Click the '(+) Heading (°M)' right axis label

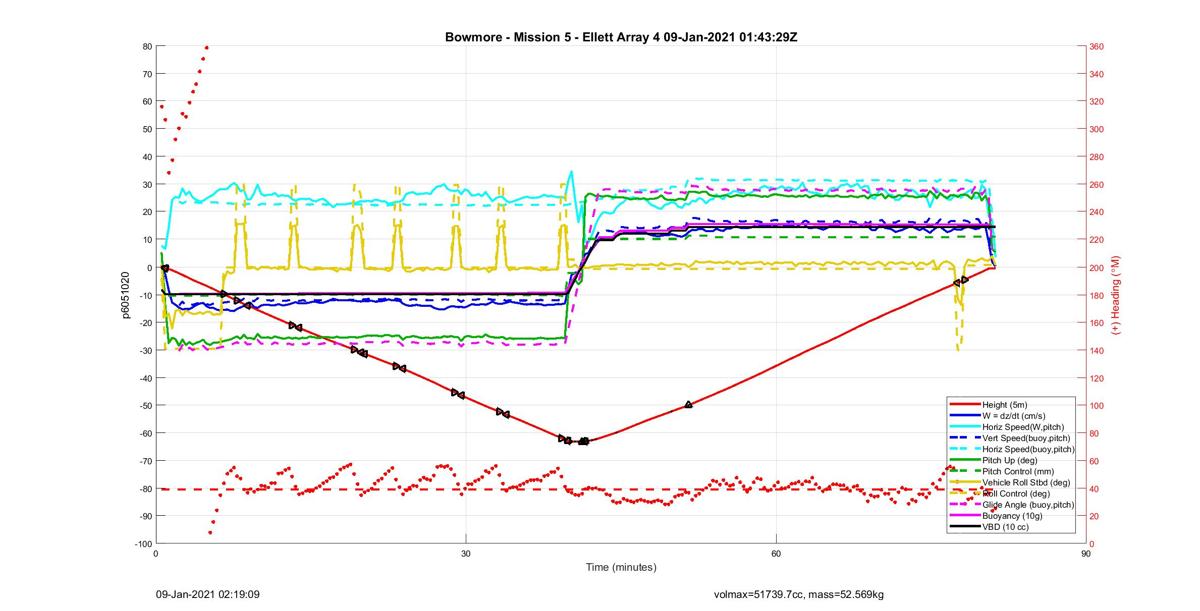coord(1115,294)
